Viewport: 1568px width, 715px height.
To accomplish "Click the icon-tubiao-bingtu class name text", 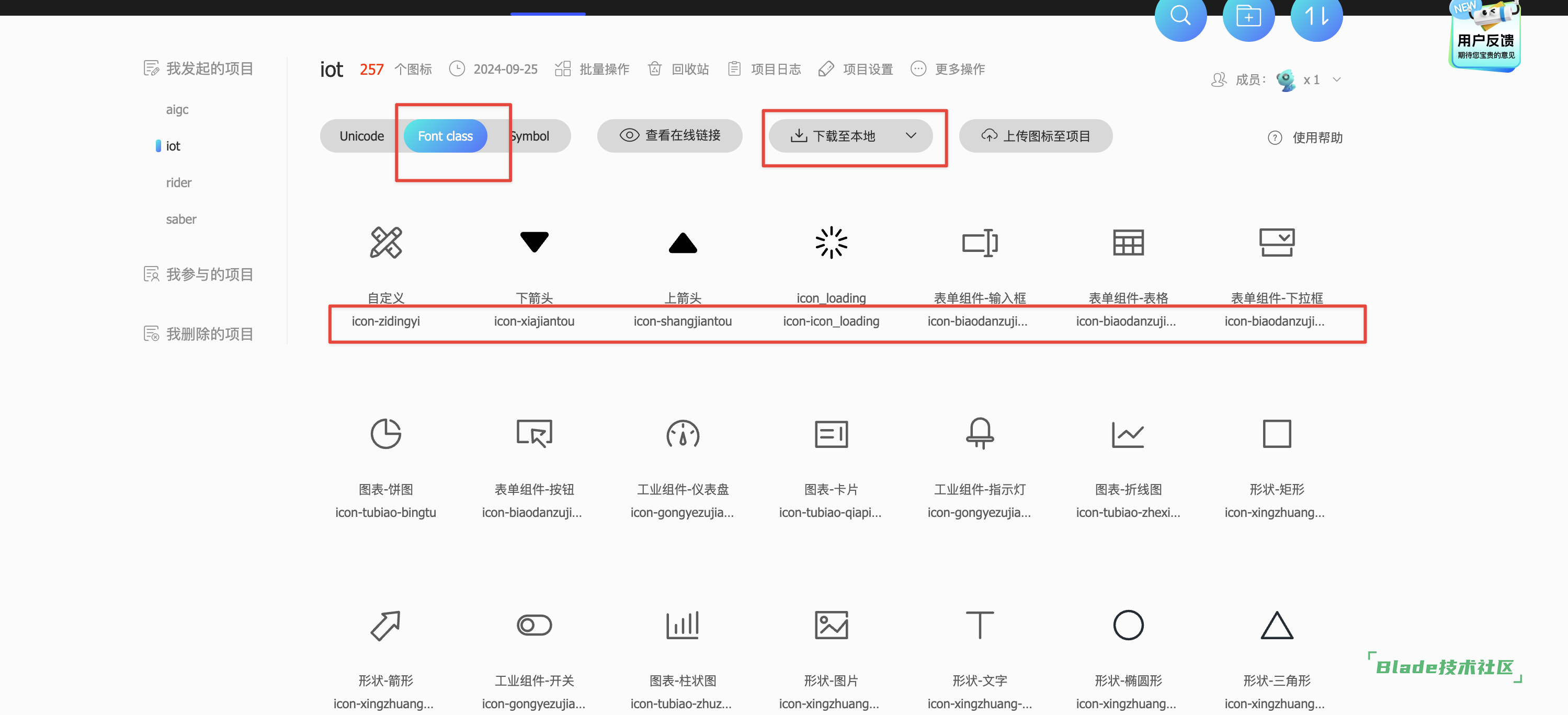I will pyautogui.click(x=386, y=512).
